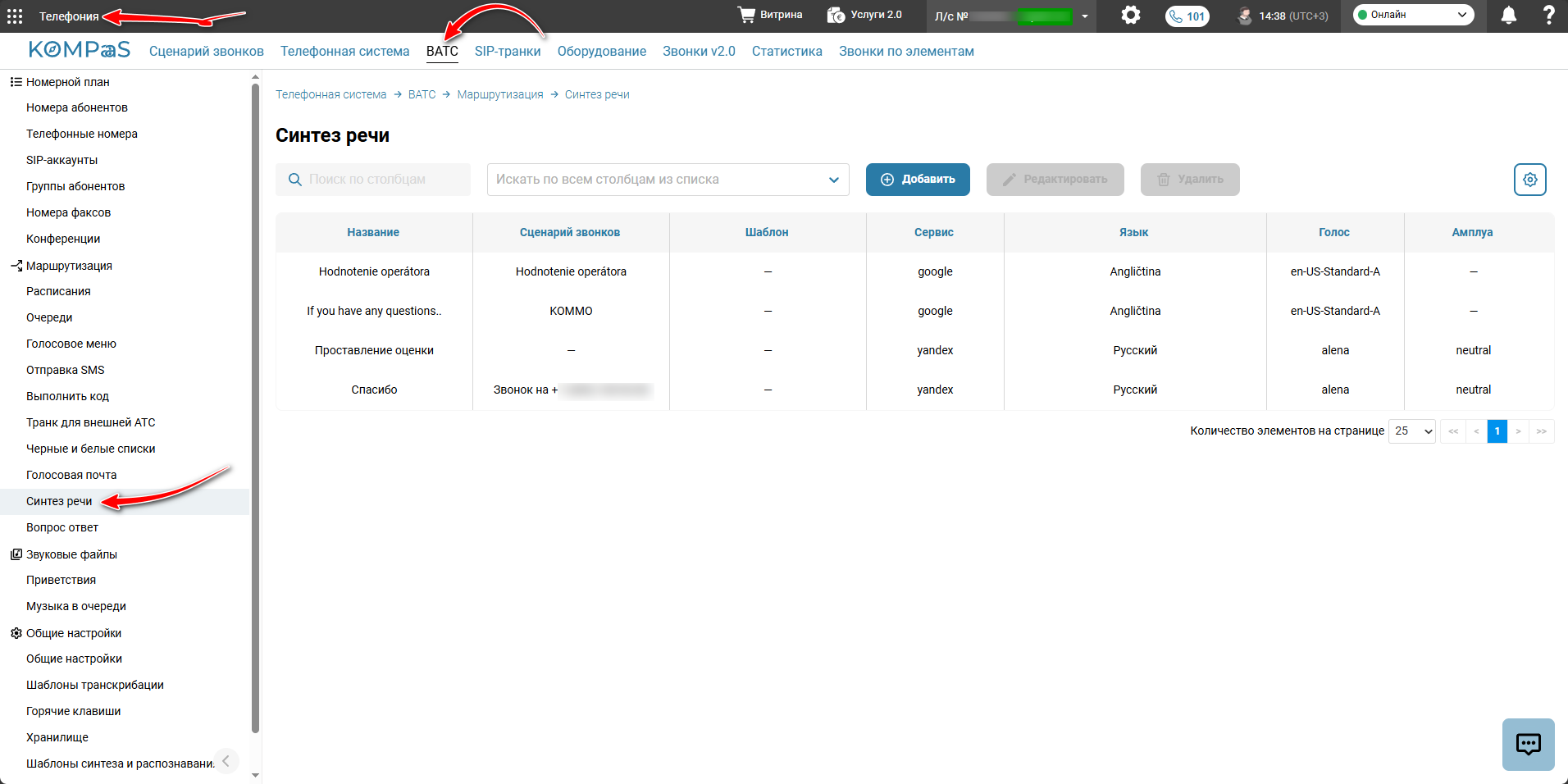
Task: Change items per page dropdown 25
Action: 1412,431
